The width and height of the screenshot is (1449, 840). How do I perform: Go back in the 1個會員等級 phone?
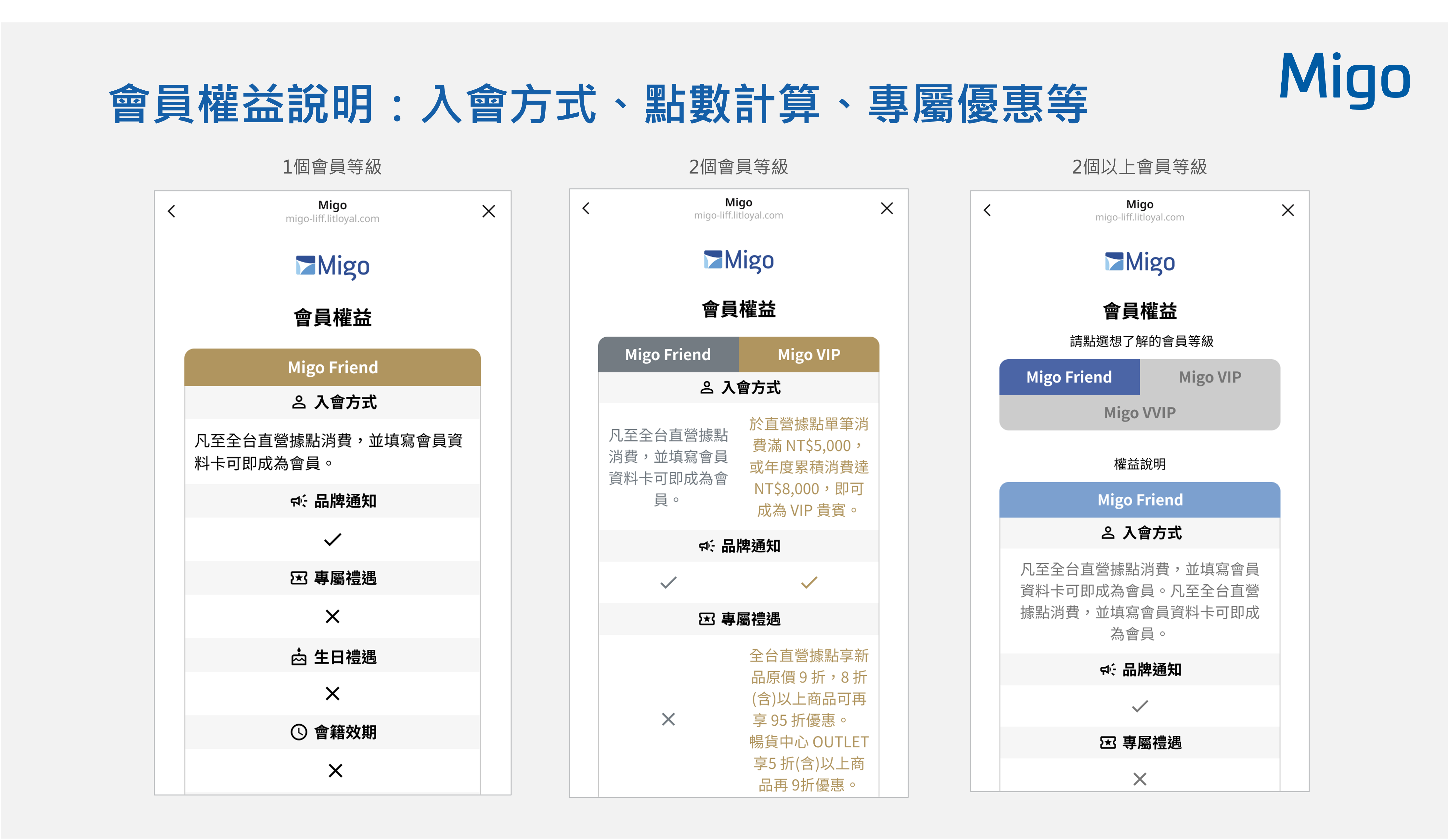[x=171, y=211]
